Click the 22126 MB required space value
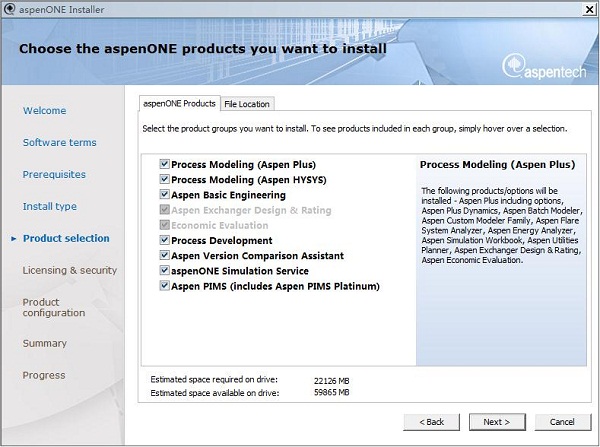The height and width of the screenshot is (447, 600). pyautogui.click(x=331, y=381)
